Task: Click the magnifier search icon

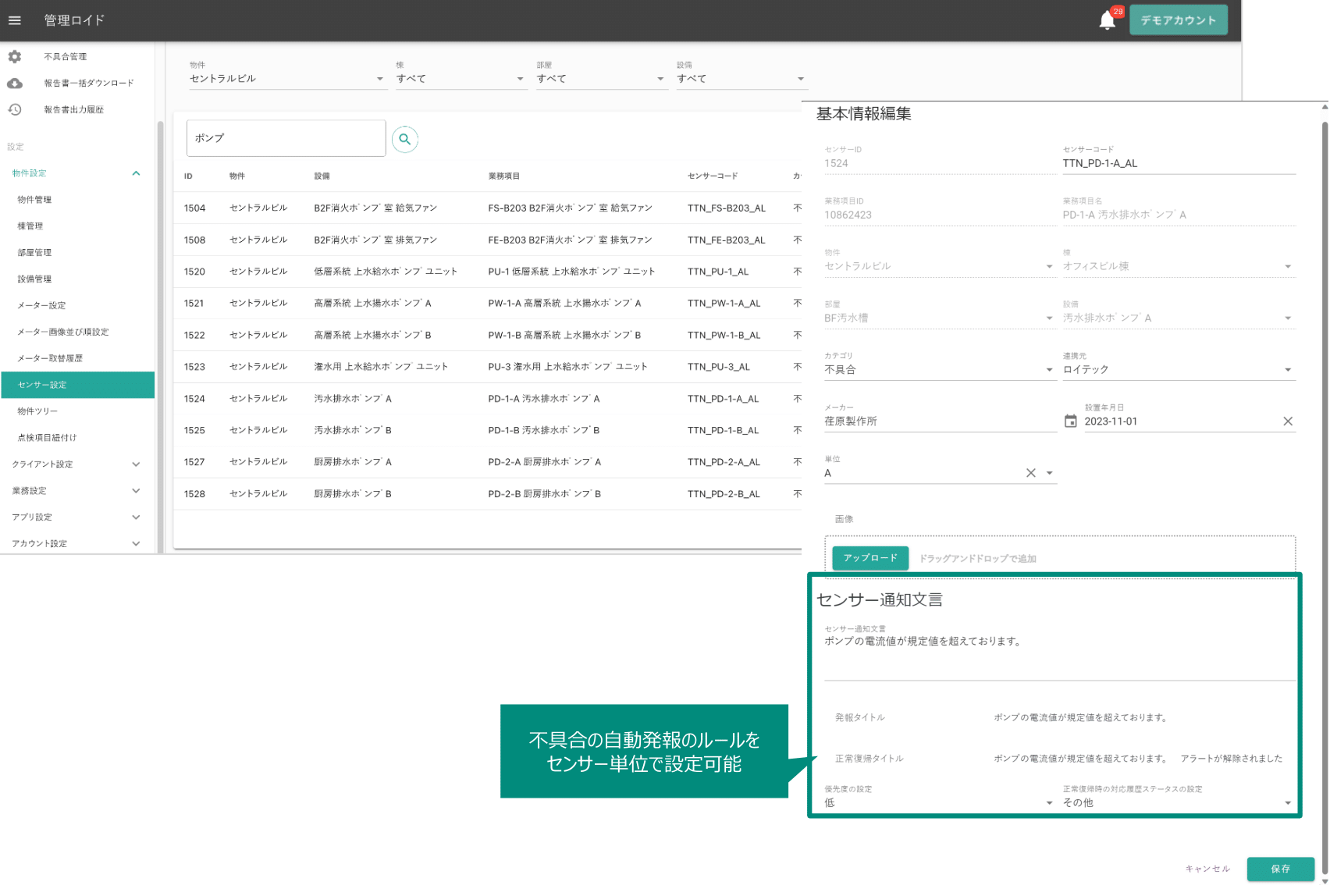Action: pos(404,139)
